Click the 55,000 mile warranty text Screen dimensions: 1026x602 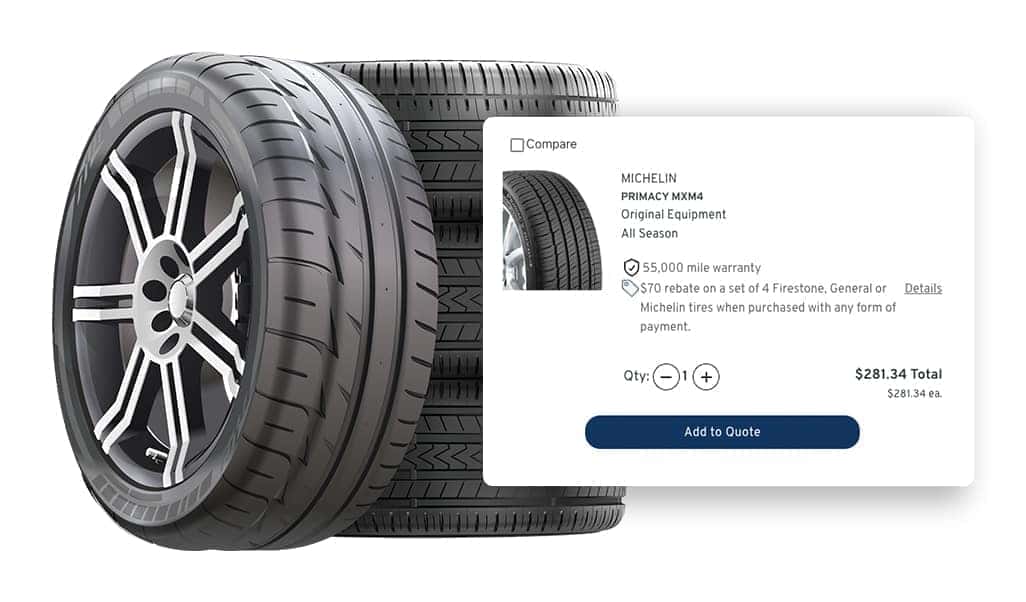tap(701, 268)
